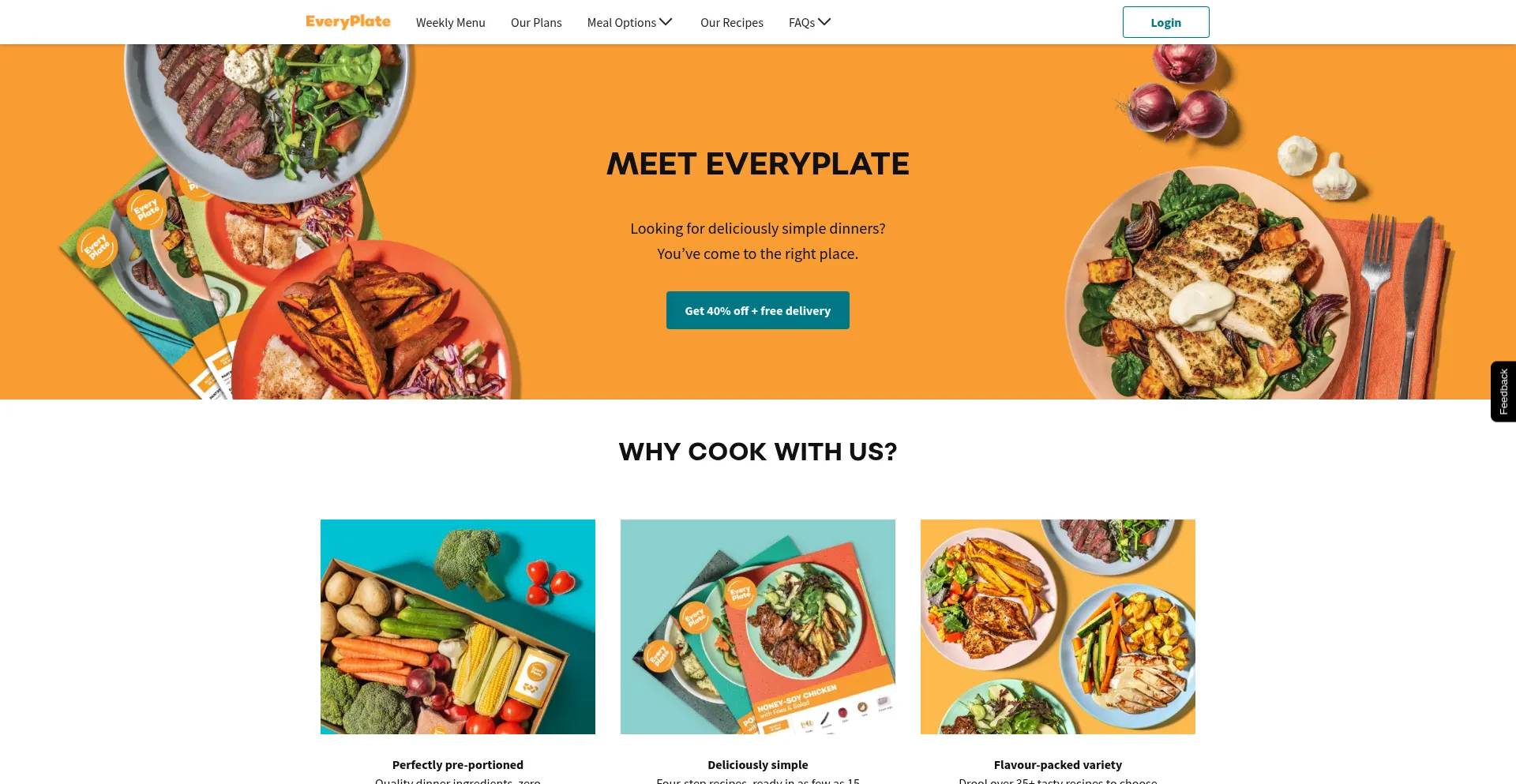Screen dimensions: 1516x784
Task: Expand the FAQs dropdown
Action: 809,23
